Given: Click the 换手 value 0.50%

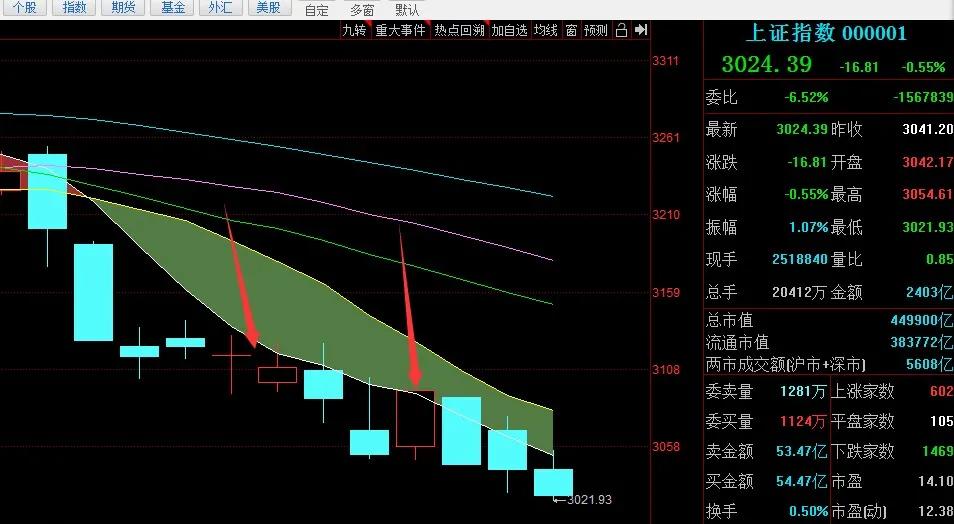Looking at the screenshot, I should pyautogui.click(x=809, y=511).
